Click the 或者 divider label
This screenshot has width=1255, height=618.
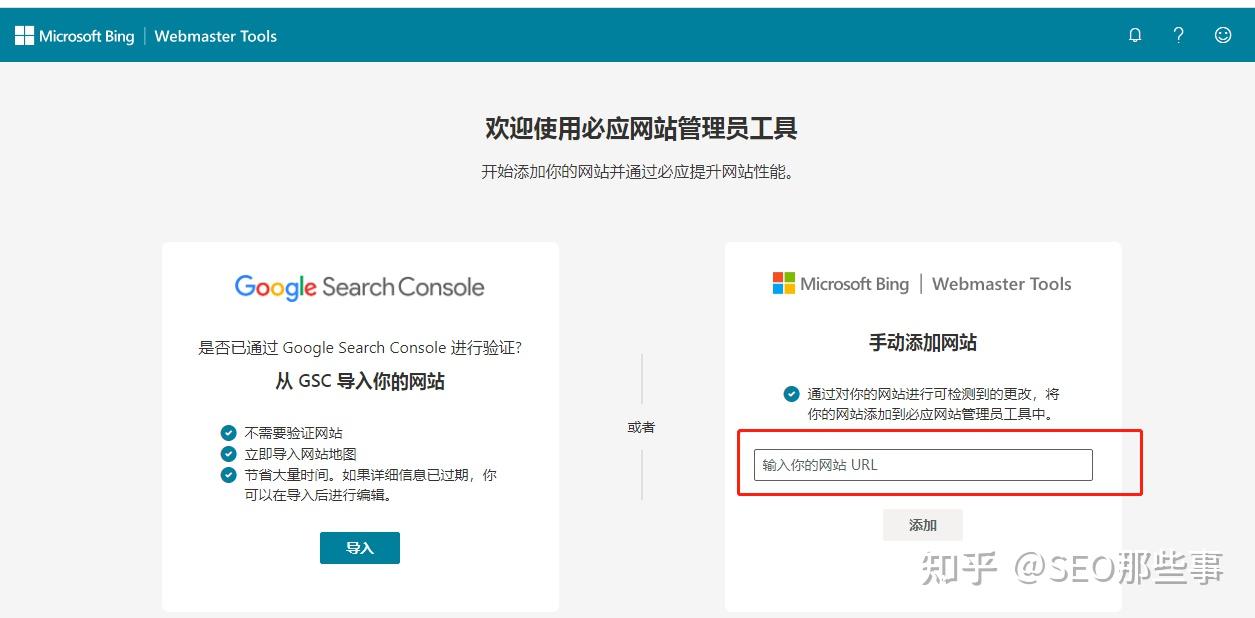click(641, 427)
